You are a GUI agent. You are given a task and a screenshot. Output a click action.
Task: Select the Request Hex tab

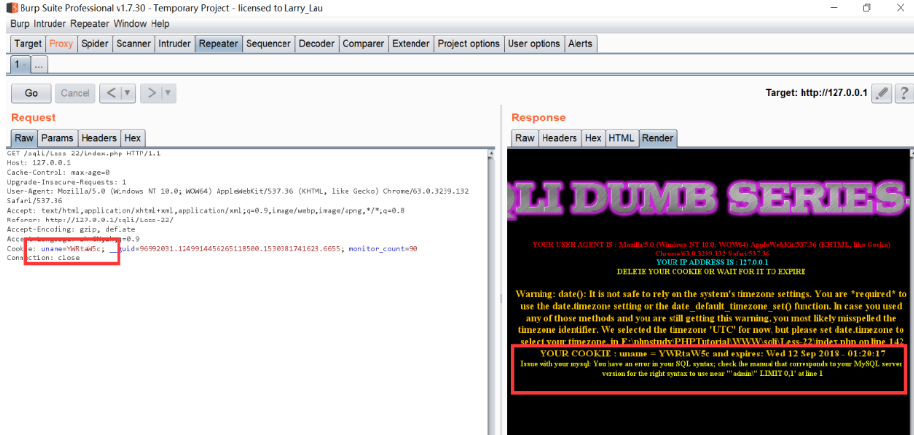132,138
